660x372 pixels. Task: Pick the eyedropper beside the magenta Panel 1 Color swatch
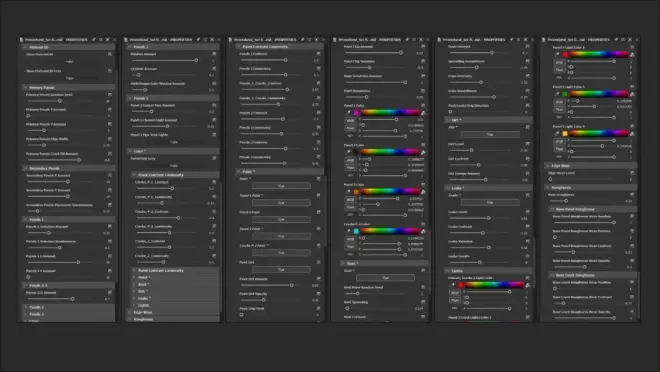point(348,112)
